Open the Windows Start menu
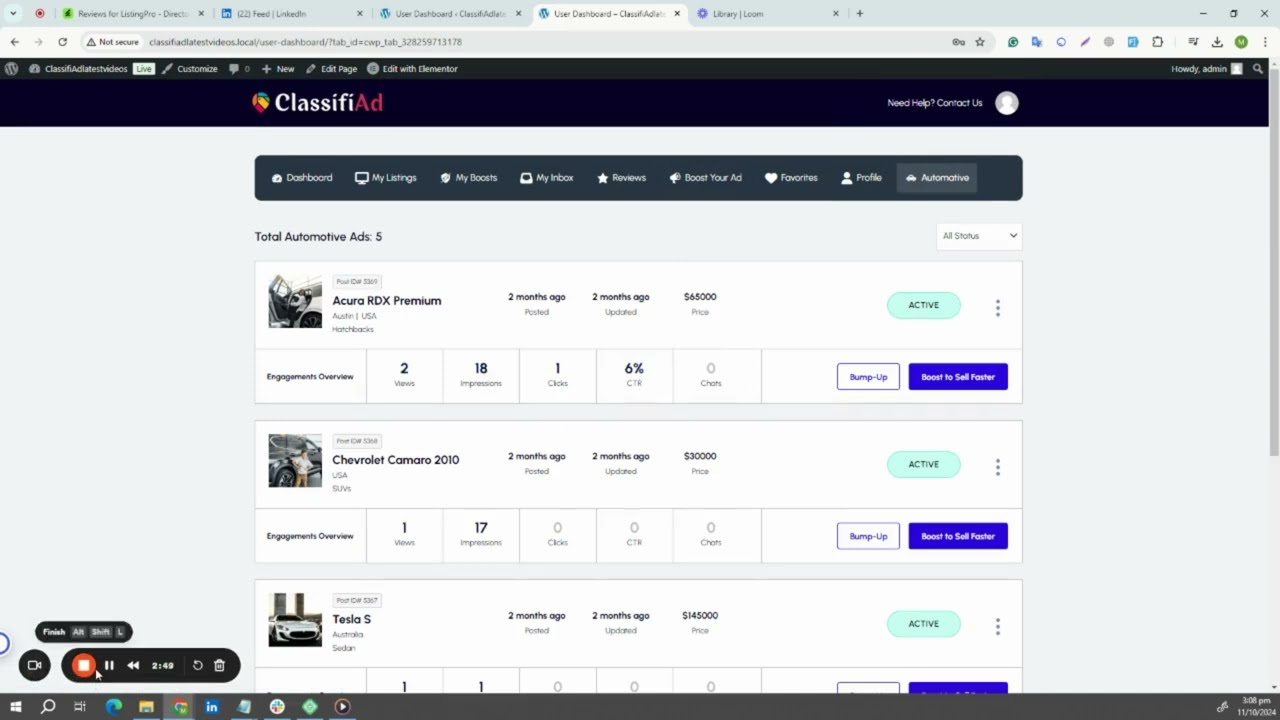1280x720 pixels. [x=15, y=706]
